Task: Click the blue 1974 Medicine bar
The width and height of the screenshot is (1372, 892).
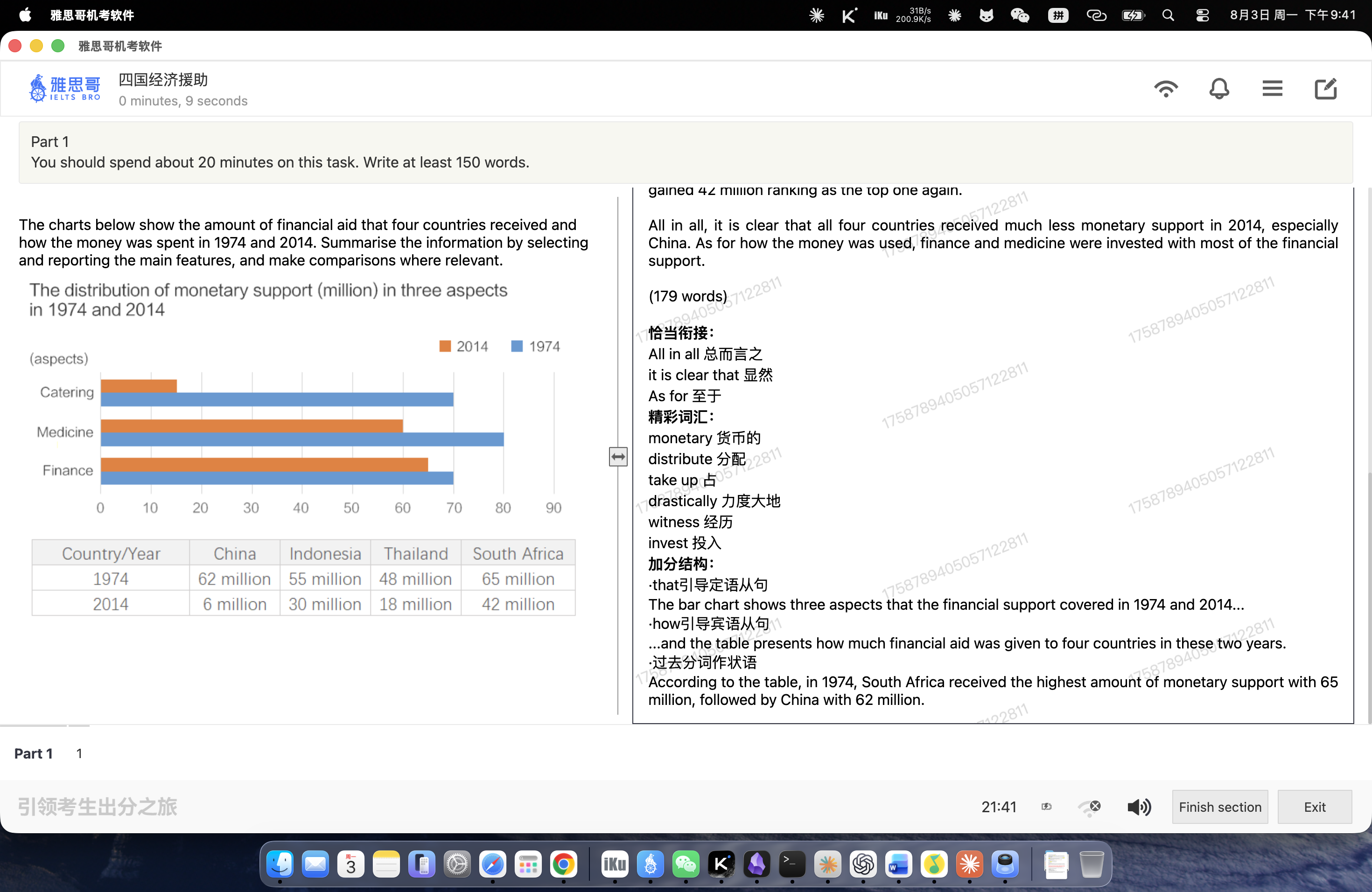Action: coord(302,439)
